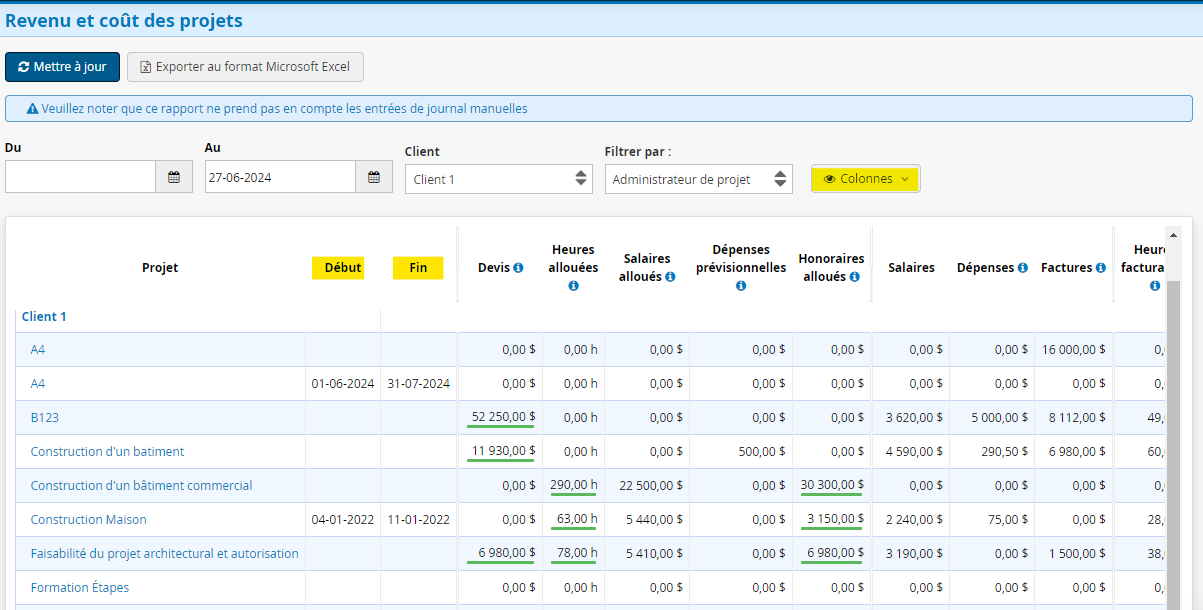Open the Colonnes visibility dropdown
This screenshot has height=610, width=1203.
(866, 179)
